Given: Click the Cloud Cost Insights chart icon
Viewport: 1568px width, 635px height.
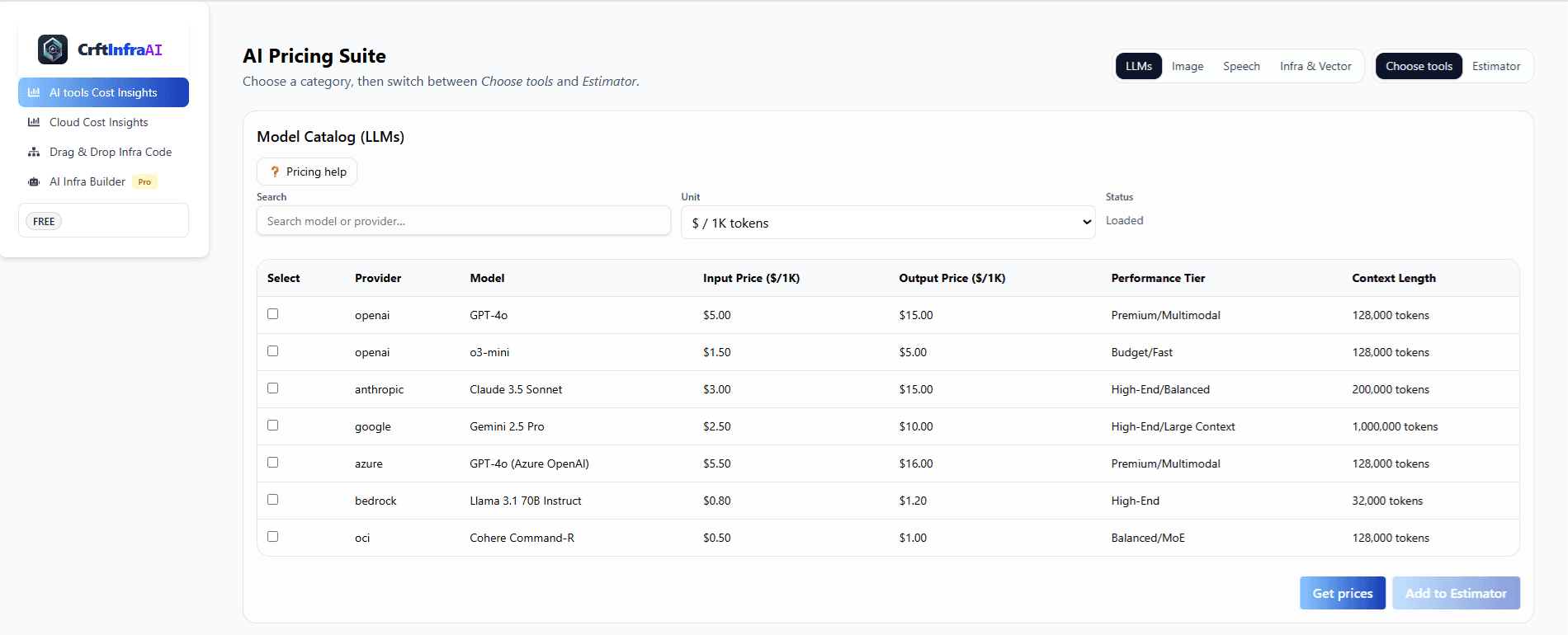Looking at the screenshot, I should (34, 122).
